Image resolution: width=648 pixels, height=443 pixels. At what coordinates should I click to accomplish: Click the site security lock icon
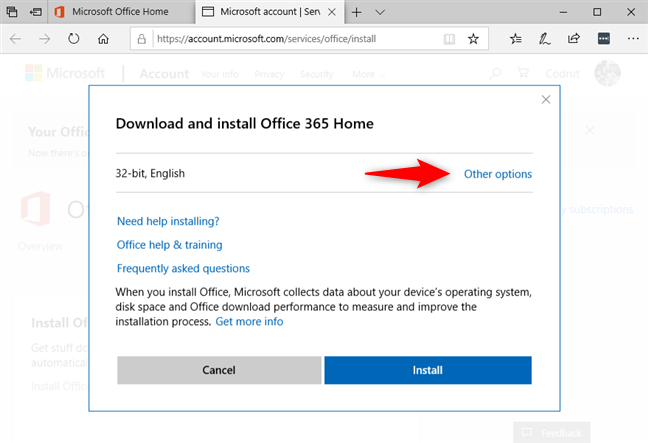(x=142, y=39)
